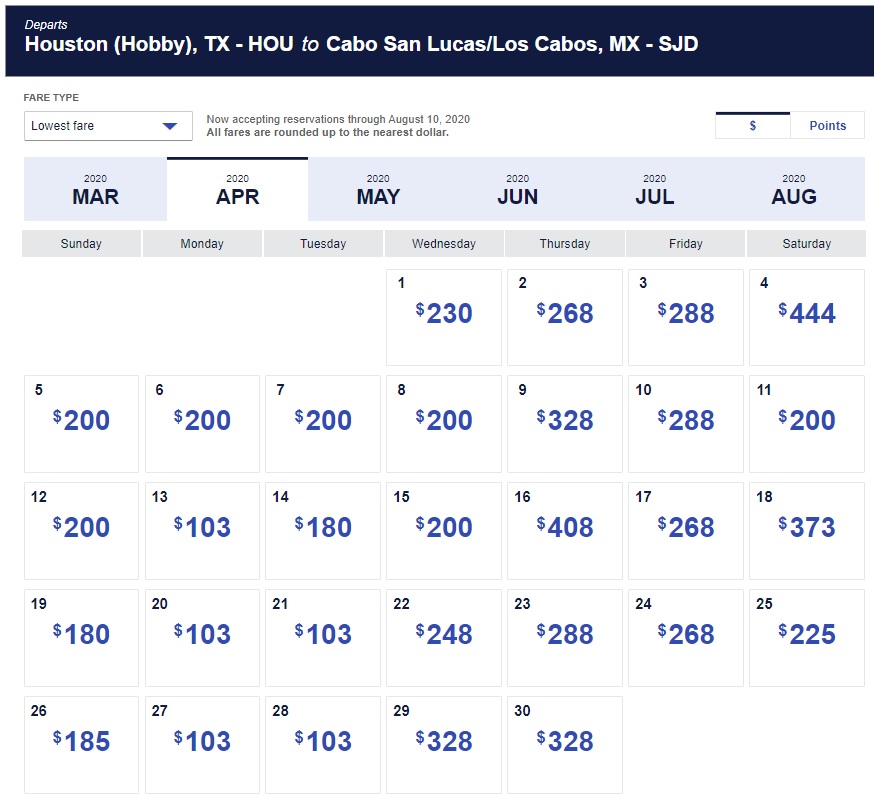Select April 22 fare of $248

[x=443, y=636]
